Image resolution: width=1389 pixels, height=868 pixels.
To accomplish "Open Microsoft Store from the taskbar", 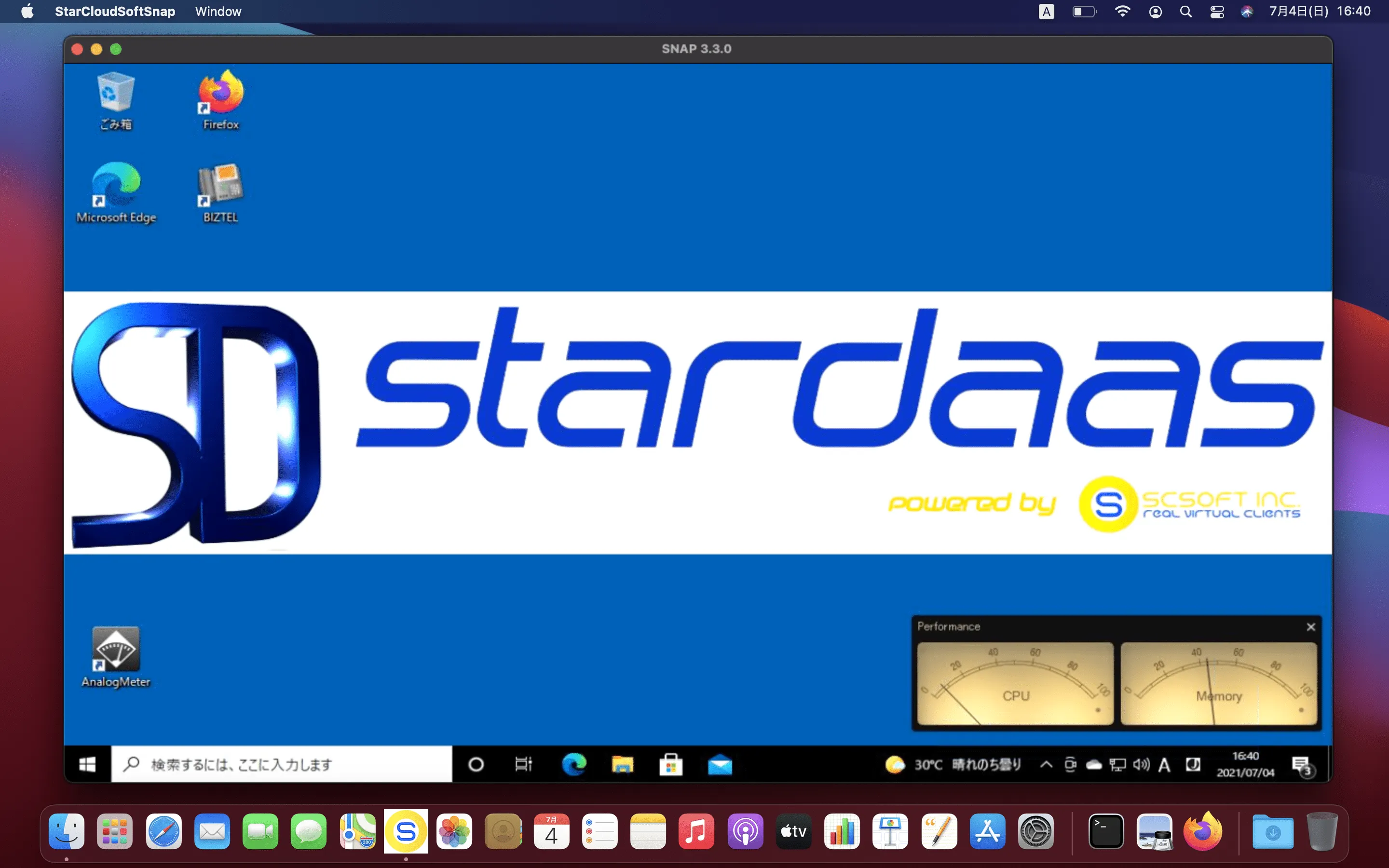I will 670,765.
